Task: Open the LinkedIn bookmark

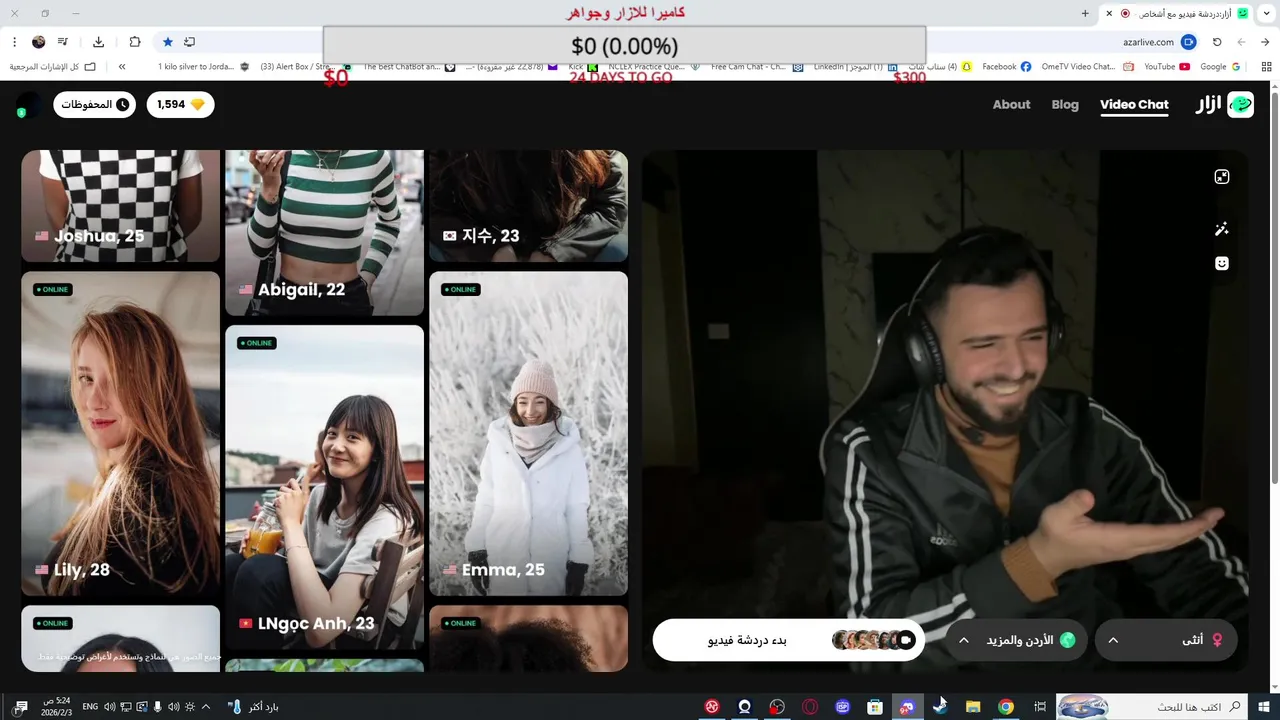Action: [858, 67]
